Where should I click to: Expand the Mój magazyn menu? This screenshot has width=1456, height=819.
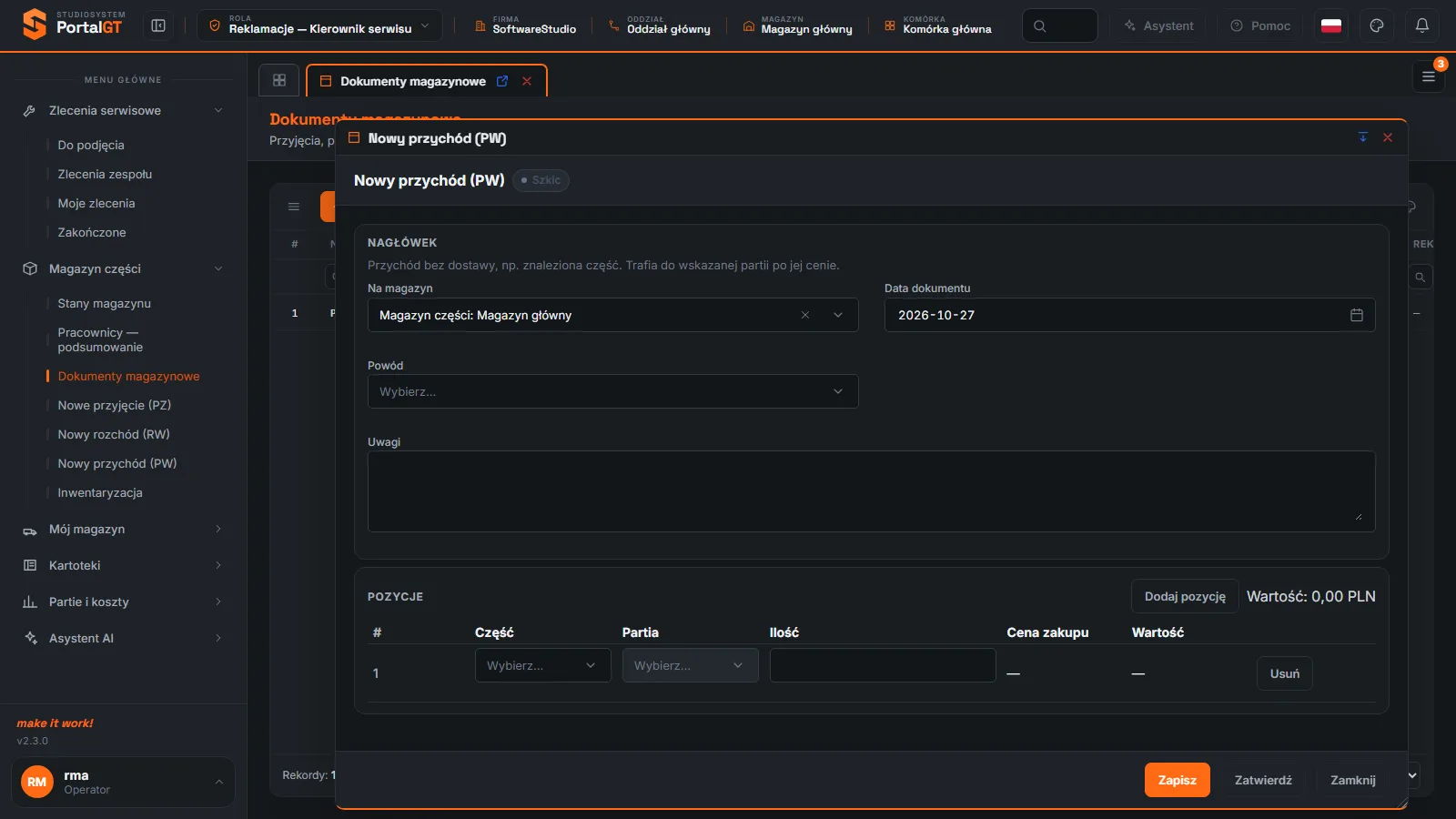point(123,529)
